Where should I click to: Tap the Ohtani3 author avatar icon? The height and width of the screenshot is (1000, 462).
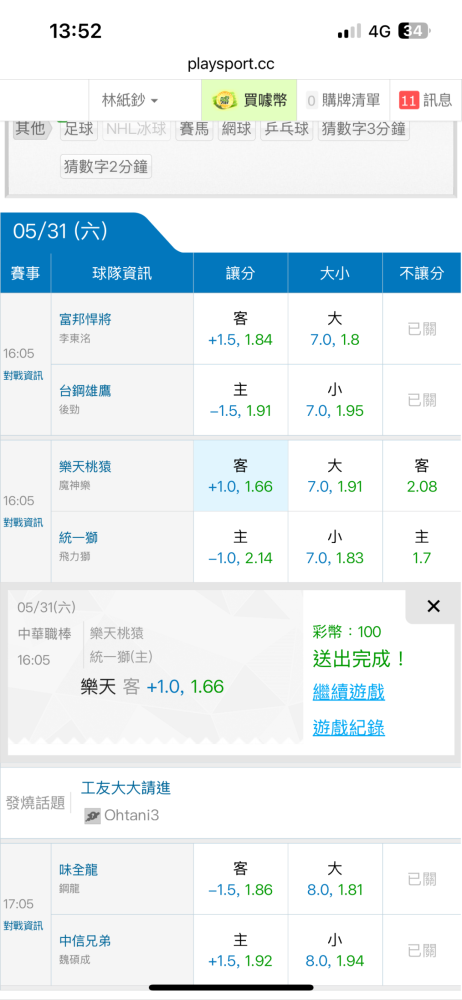coord(93,816)
